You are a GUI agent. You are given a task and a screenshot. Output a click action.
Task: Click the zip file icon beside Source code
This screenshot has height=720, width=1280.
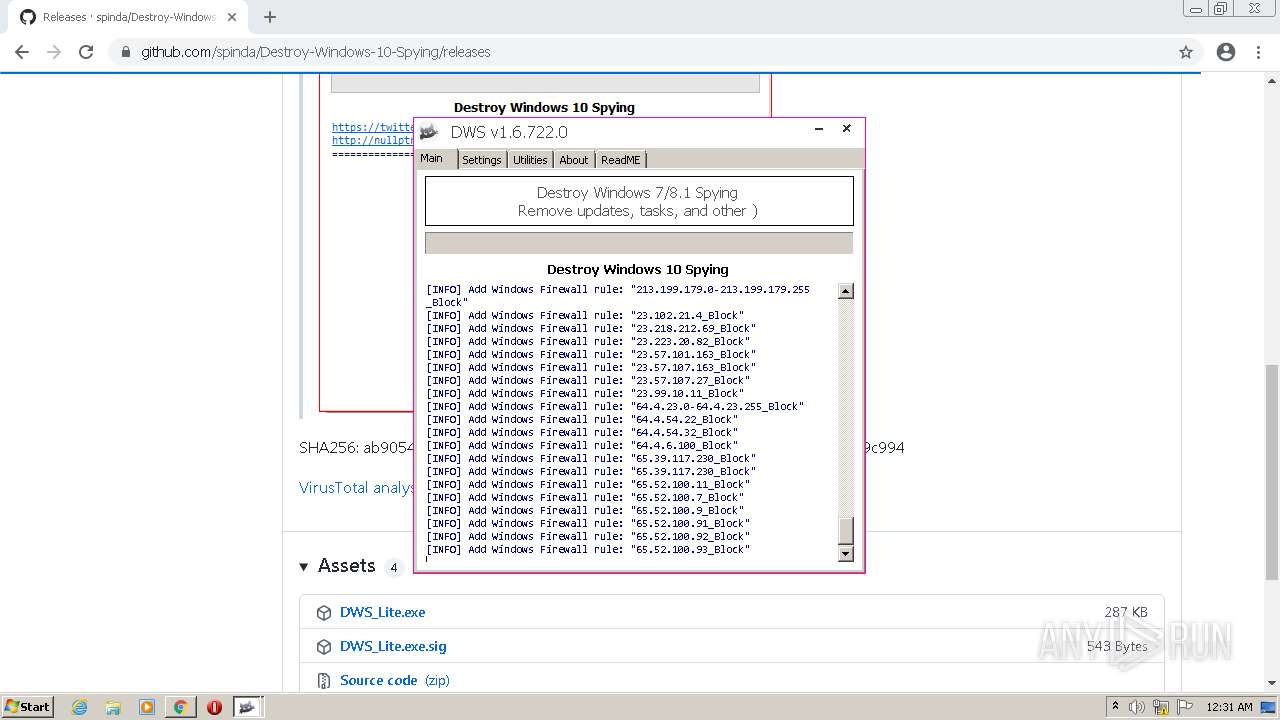[x=324, y=681]
